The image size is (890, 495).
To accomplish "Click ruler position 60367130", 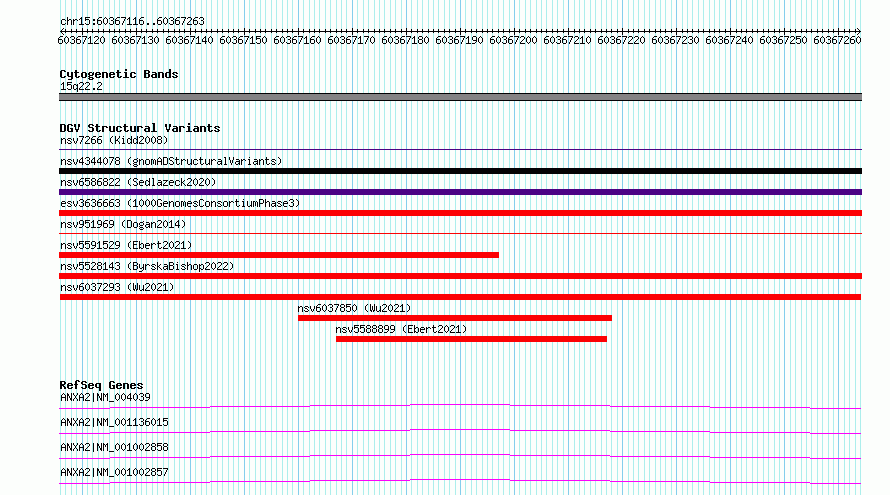I will coord(135,40).
